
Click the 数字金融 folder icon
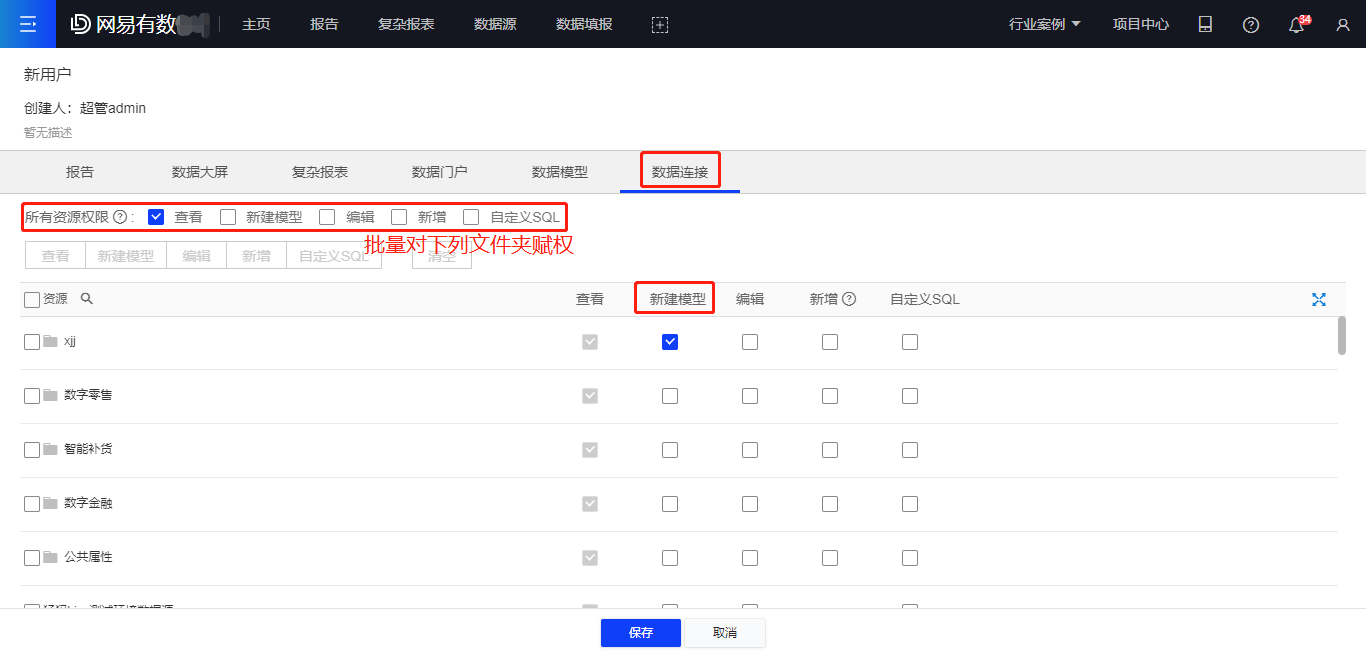tap(50, 503)
